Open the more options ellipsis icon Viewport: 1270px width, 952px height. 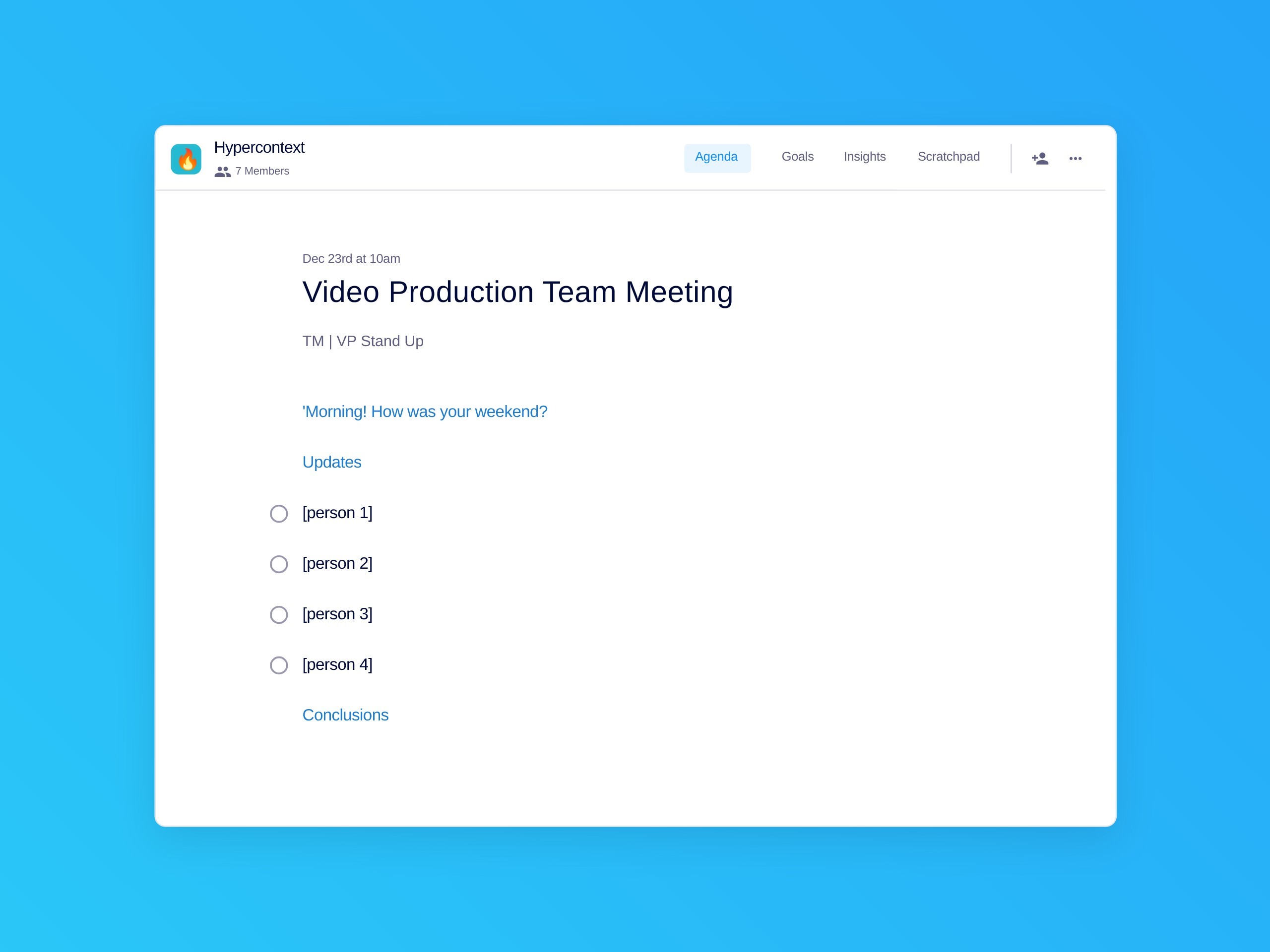tap(1076, 158)
